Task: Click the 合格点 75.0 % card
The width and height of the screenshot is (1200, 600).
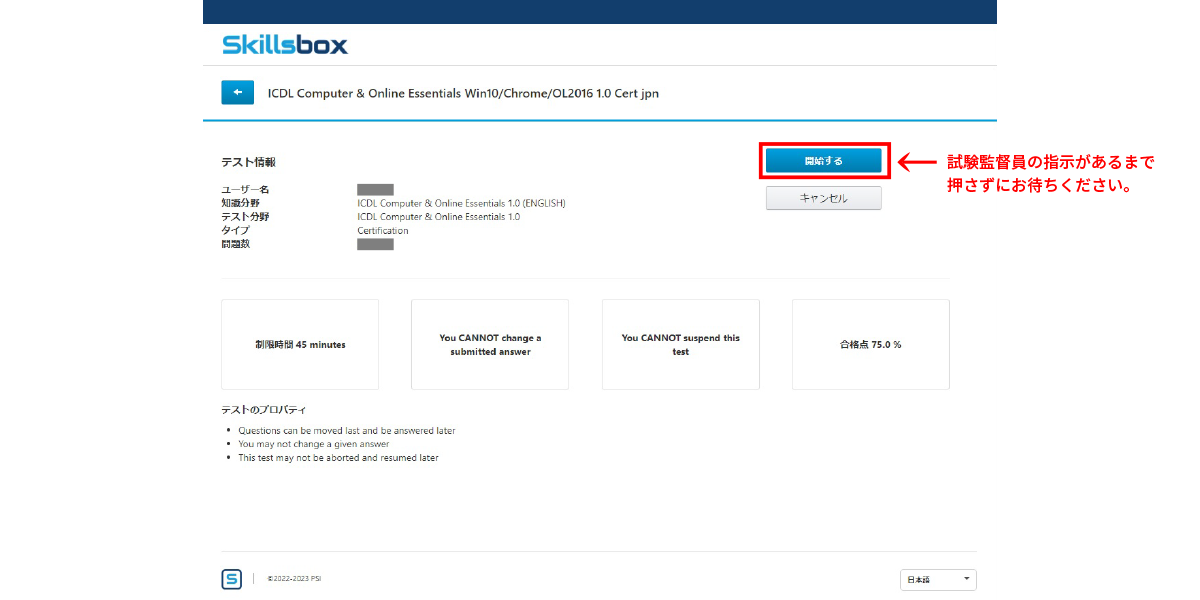Action: pos(871,344)
